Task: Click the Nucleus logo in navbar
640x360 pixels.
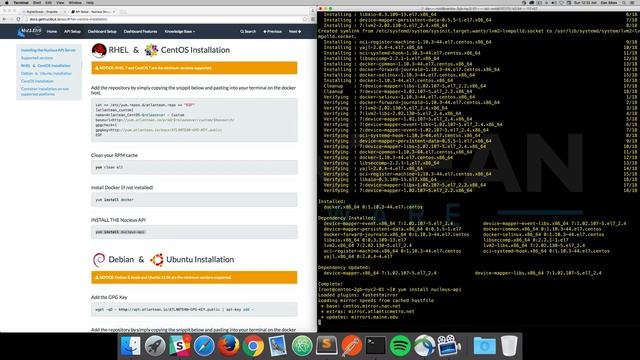Action: click(x=29, y=31)
